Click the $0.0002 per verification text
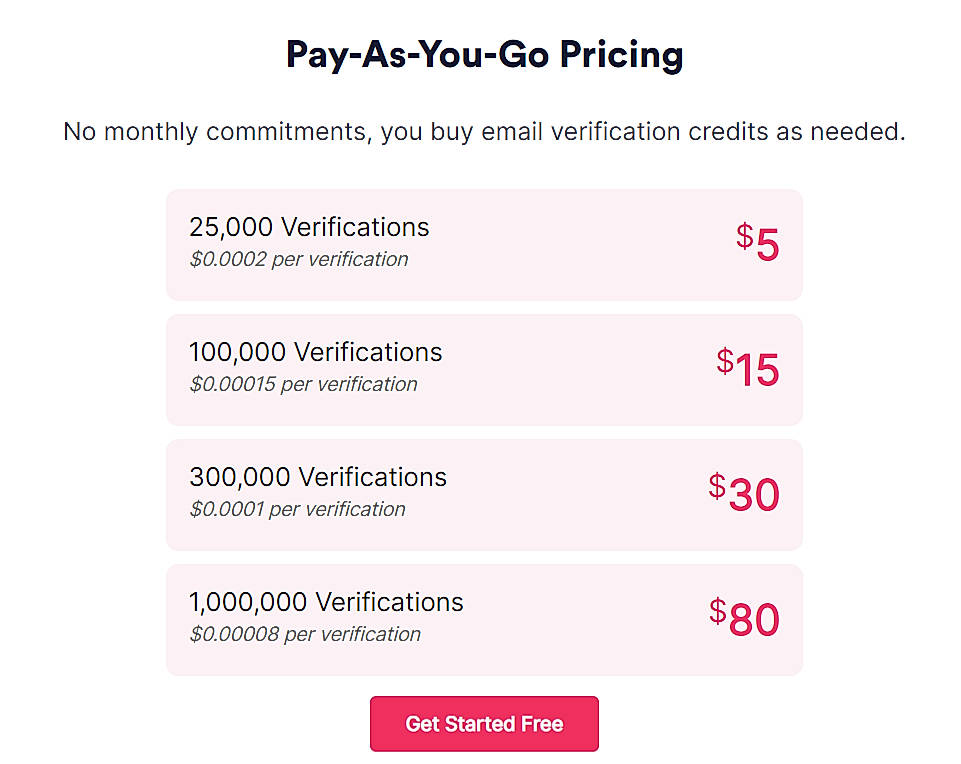The width and height of the screenshot is (961, 764). point(298,259)
